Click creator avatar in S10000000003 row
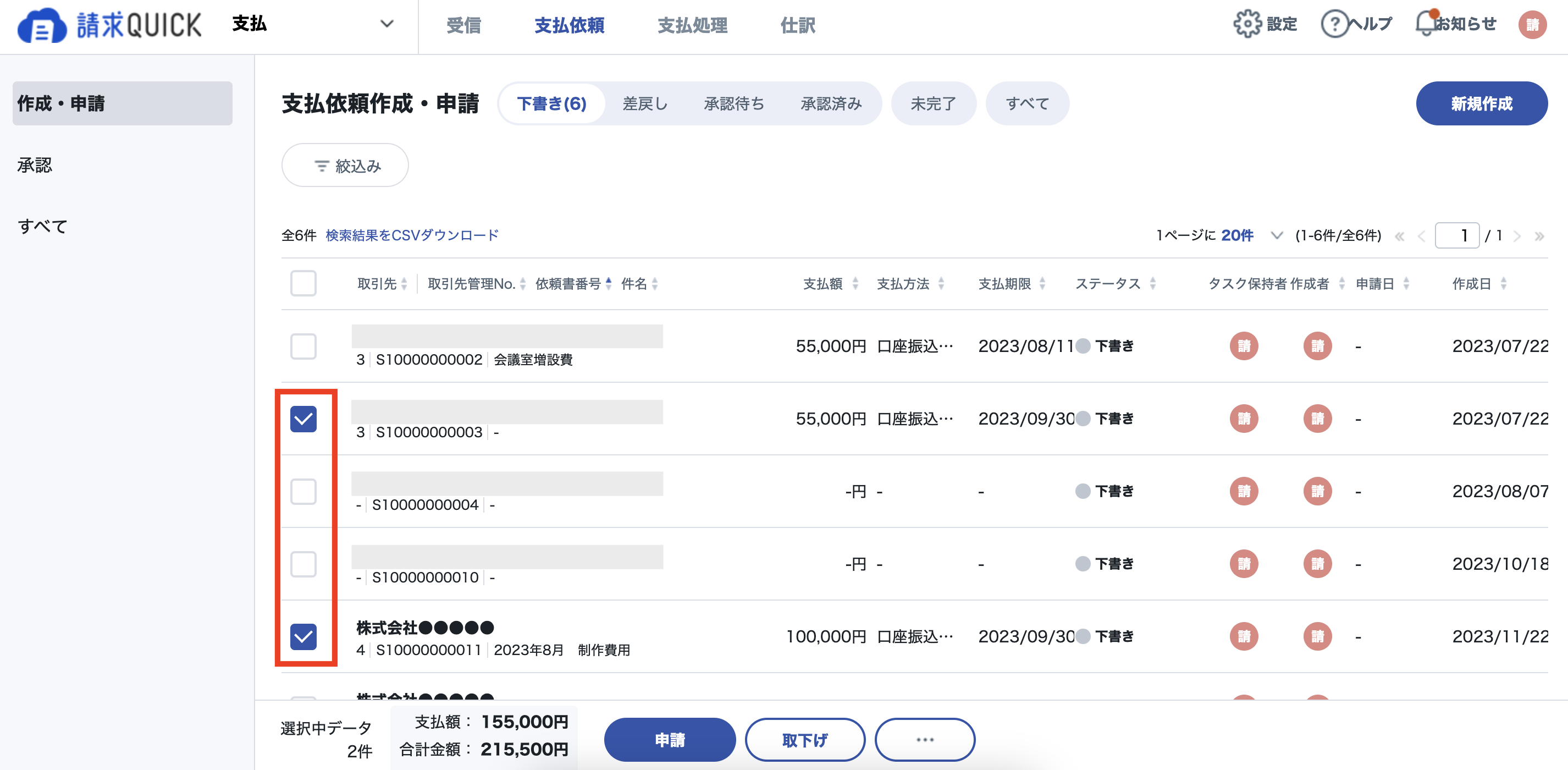The height and width of the screenshot is (770, 1568). [1317, 419]
